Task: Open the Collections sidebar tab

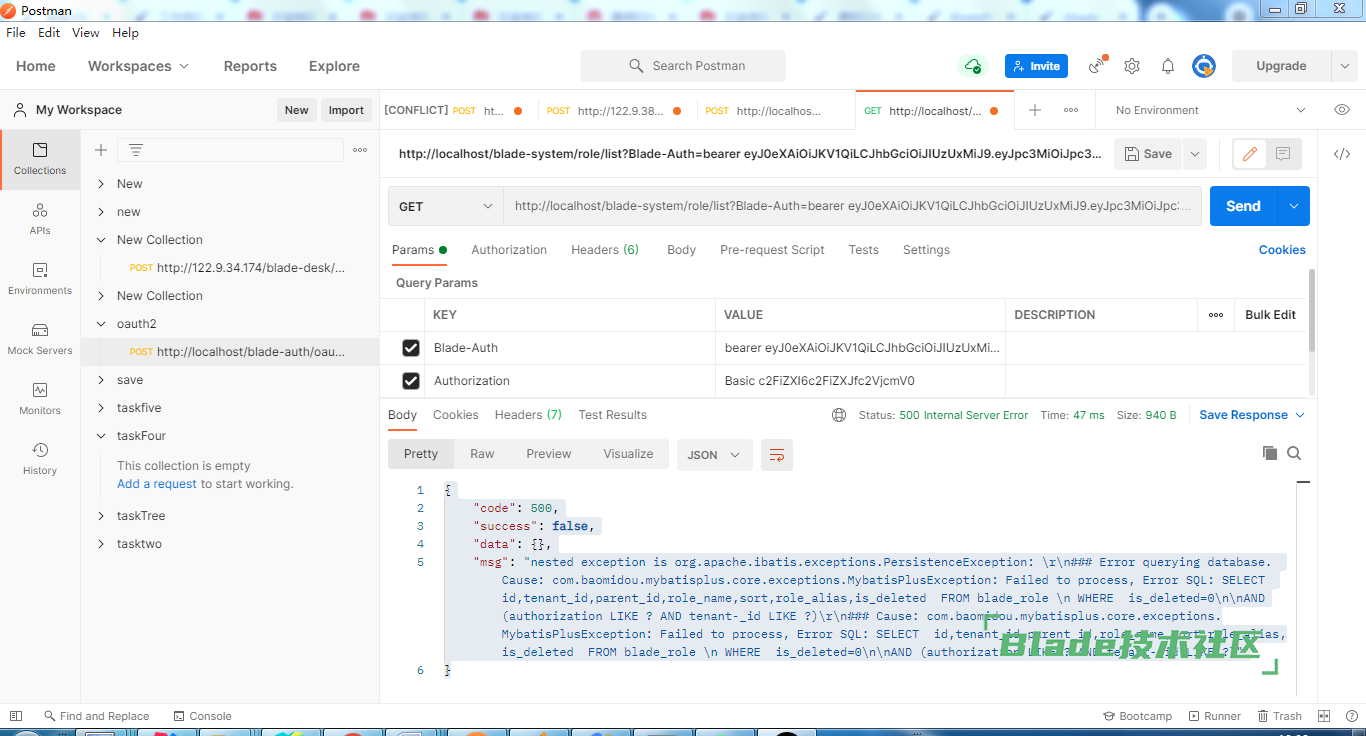Action: [x=40, y=159]
